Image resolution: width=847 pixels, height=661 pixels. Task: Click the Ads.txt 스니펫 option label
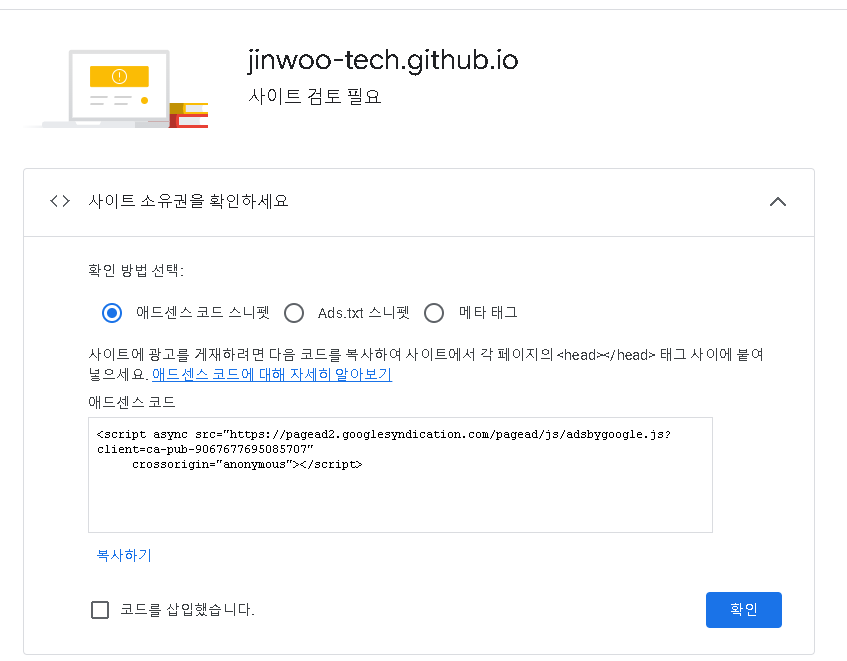coord(364,313)
